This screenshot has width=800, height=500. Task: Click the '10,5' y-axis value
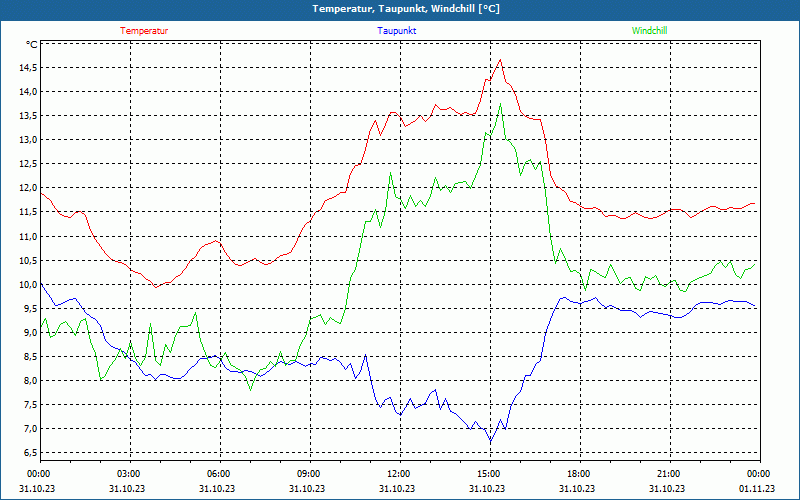29,260
